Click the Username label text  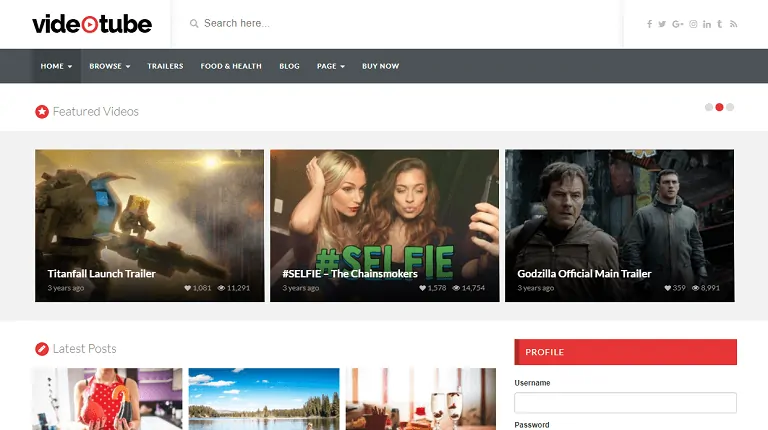click(532, 383)
